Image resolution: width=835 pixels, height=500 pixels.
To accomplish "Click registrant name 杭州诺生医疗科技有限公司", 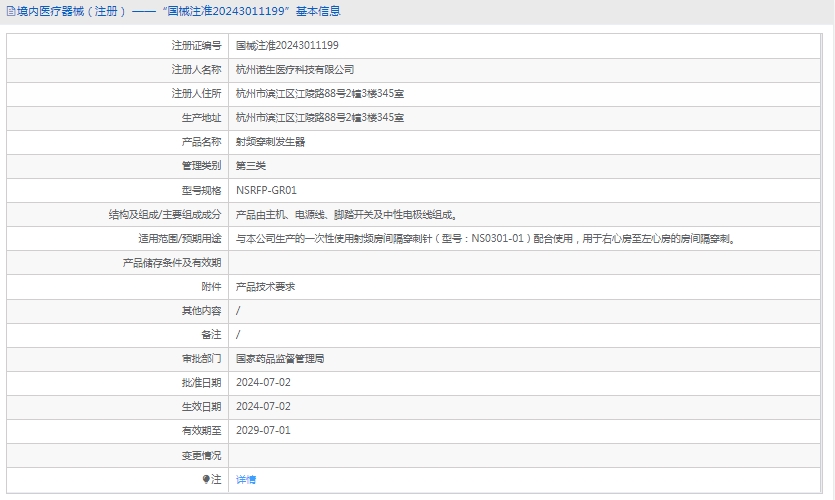I will [x=295, y=70].
